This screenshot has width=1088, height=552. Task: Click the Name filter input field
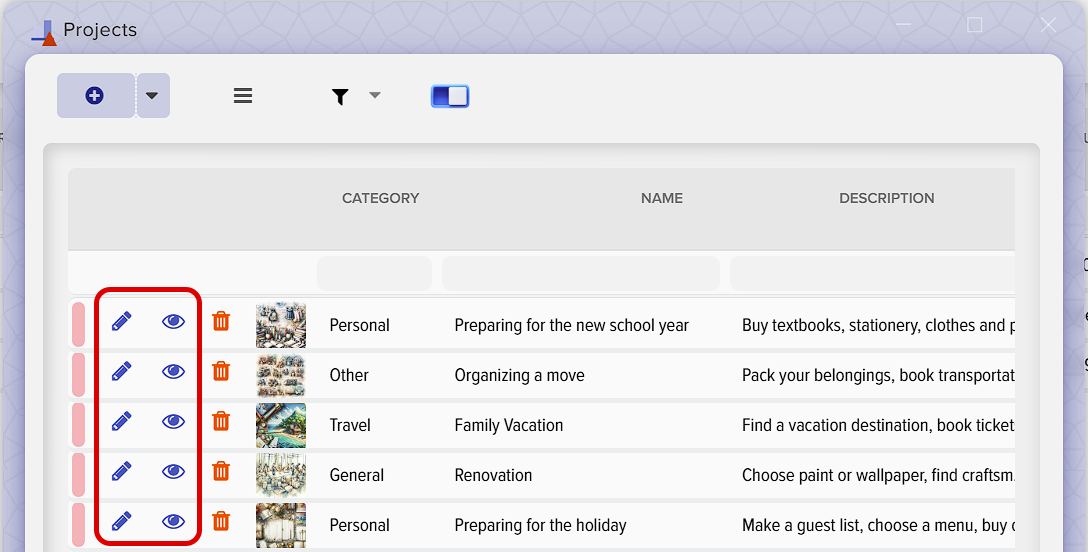pyautogui.click(x=581, y=274)
